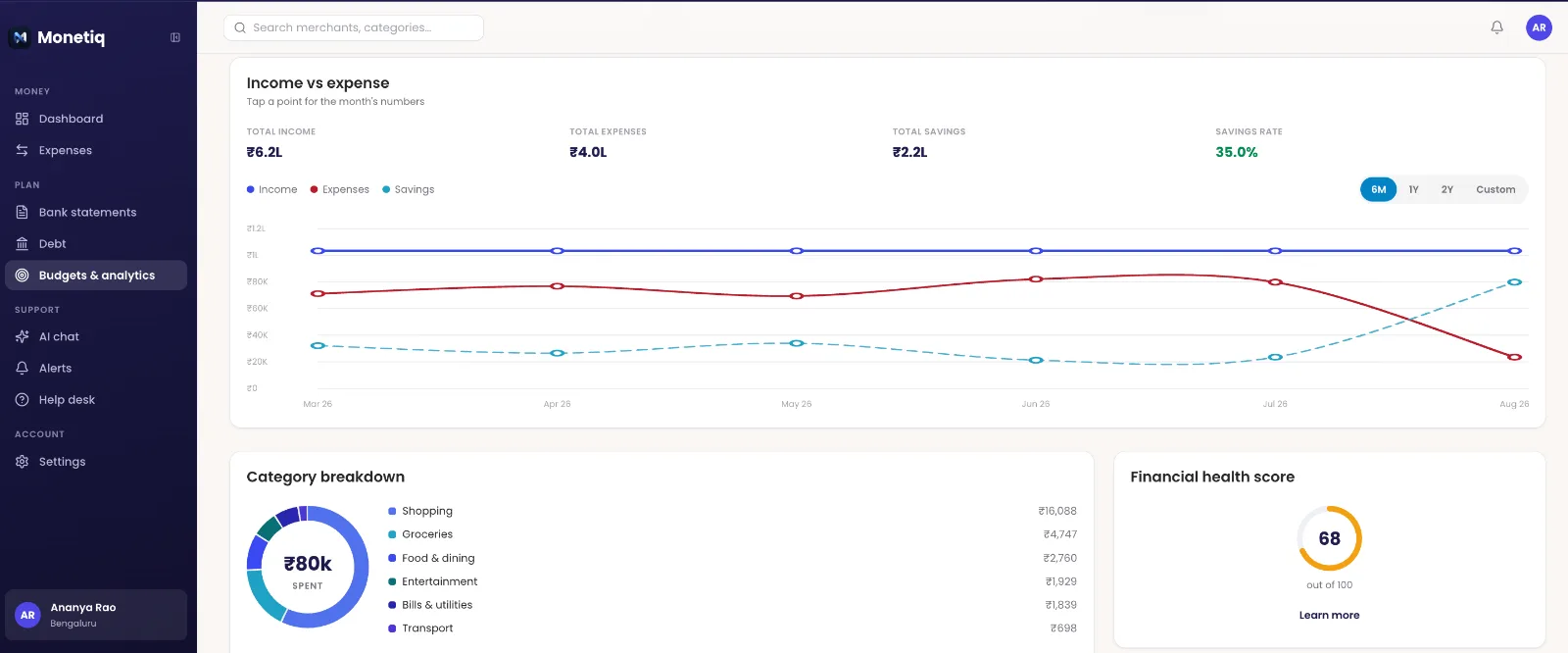
Task: Toggle the Expenses series legend
Action: click(x=339, y=189)
